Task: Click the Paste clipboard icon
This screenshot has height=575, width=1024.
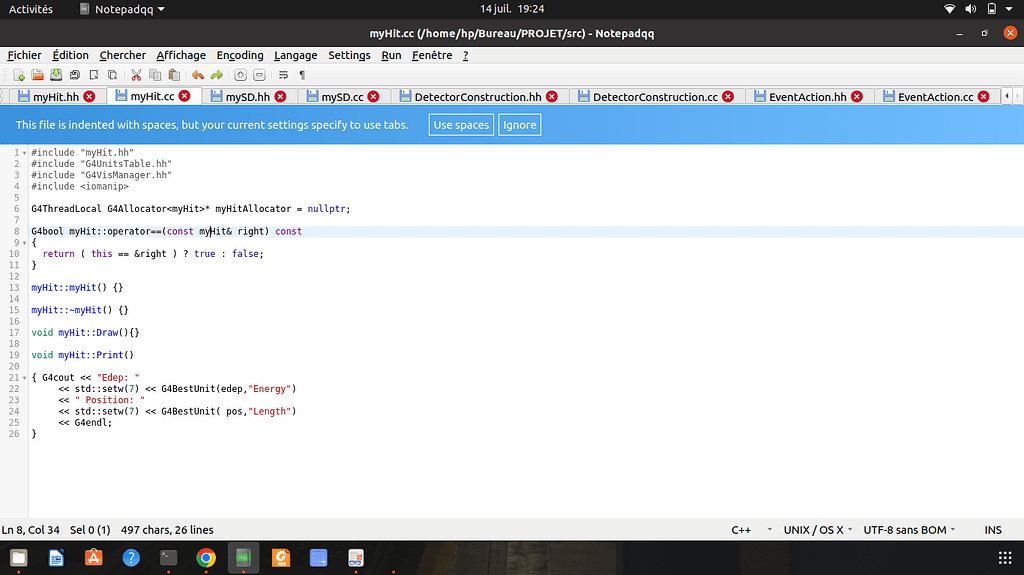Action: pyautogui.click(x=174, y=75)
